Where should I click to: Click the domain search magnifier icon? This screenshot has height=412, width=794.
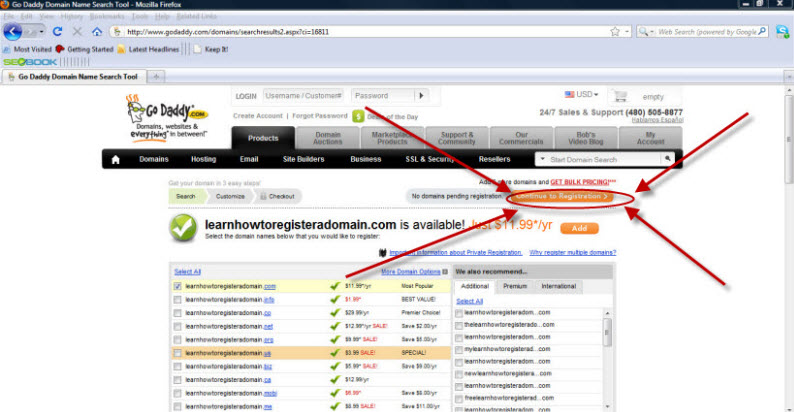click(x=668, y=159)
